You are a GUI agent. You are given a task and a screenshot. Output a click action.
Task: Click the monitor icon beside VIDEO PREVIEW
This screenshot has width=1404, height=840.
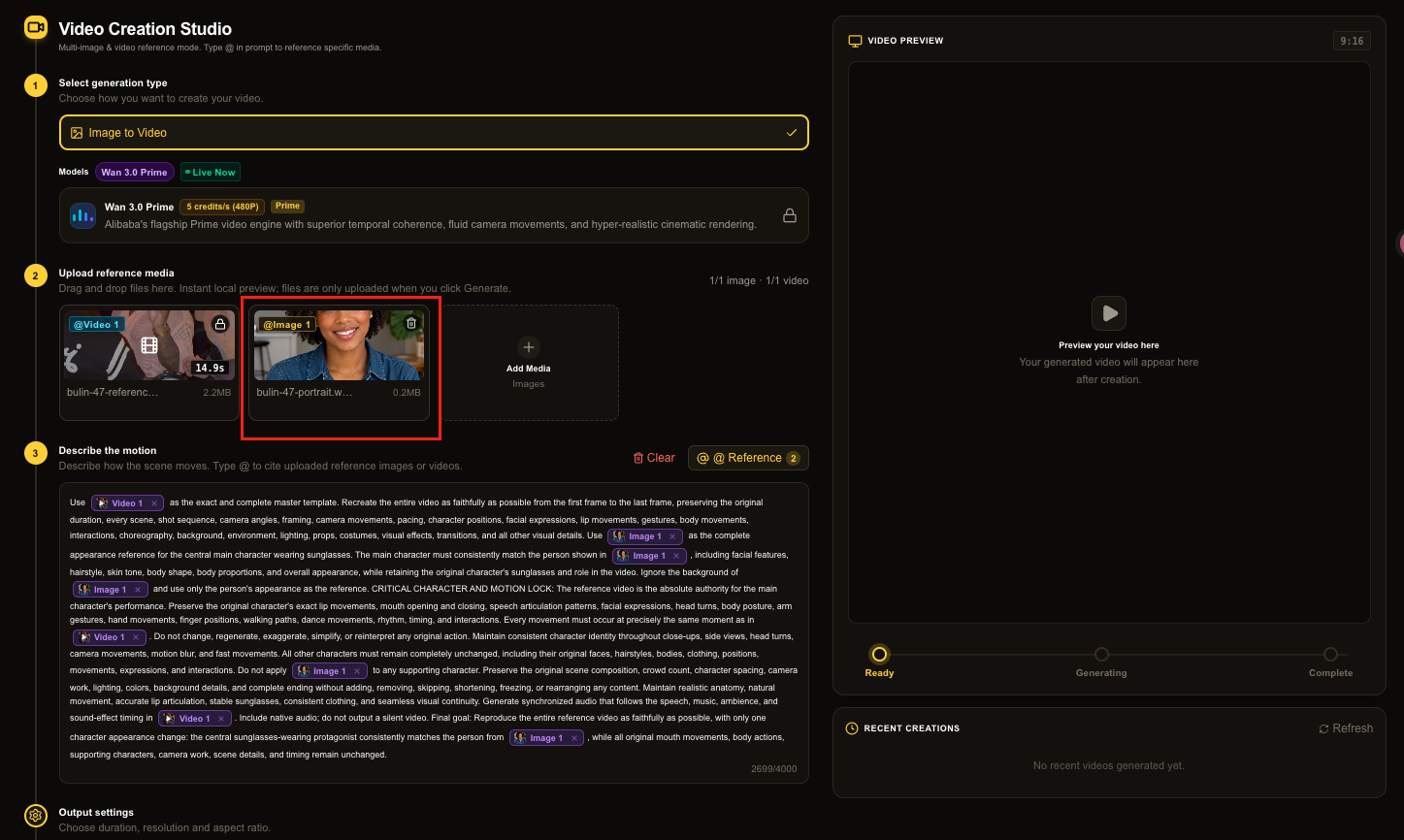point(855,41)
